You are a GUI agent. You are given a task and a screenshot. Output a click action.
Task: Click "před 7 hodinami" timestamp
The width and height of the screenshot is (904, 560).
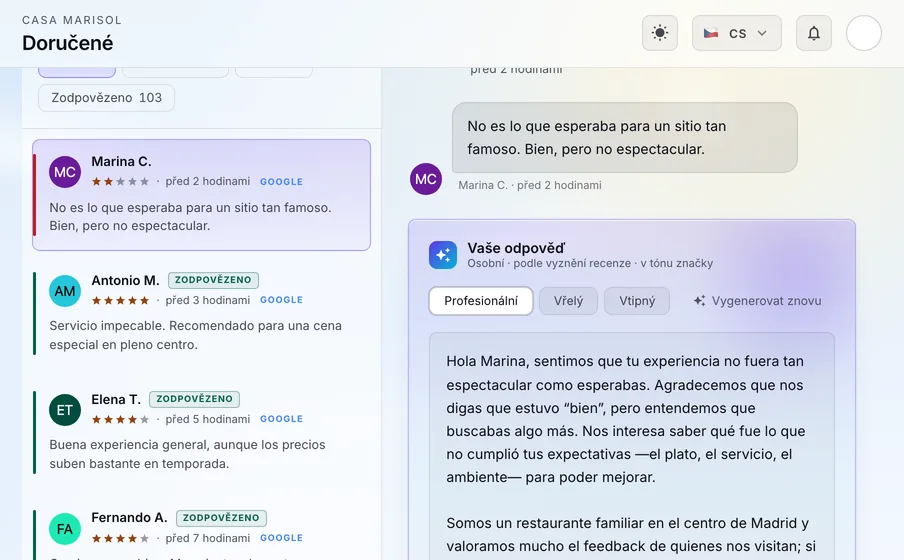pyautogui.click(x=208, y=538)
